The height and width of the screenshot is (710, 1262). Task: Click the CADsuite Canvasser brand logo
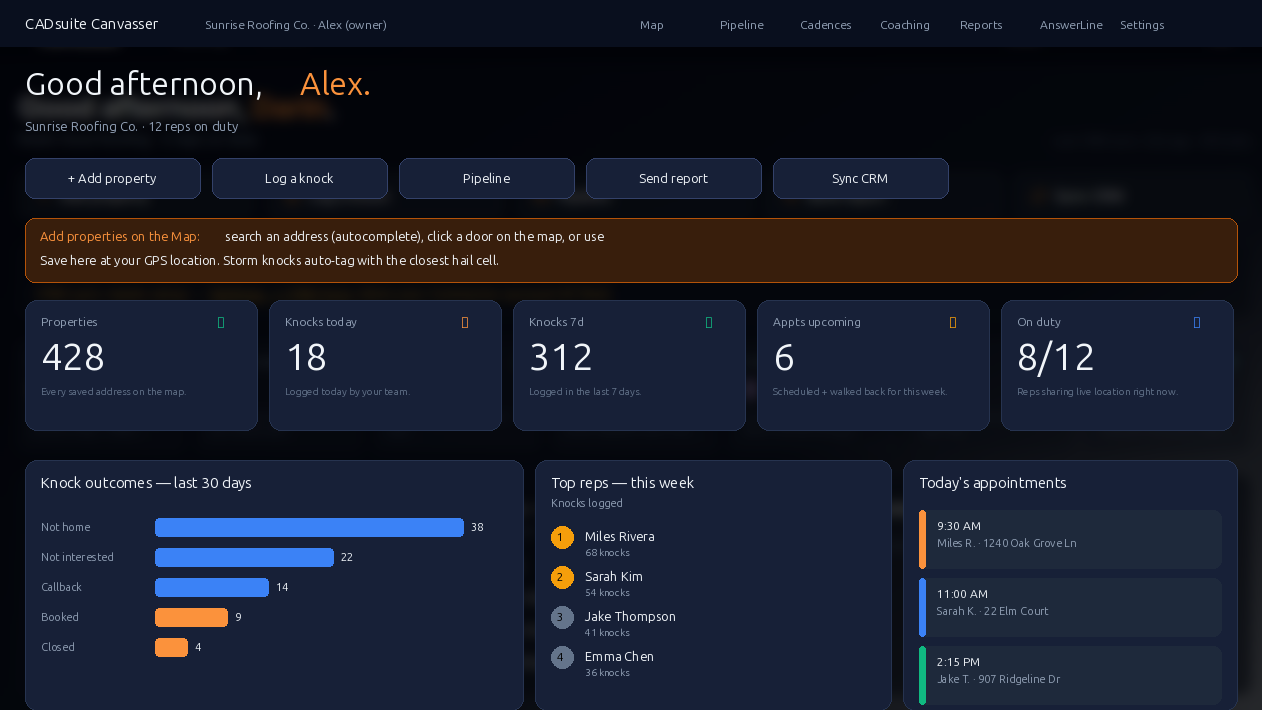coord(92,24)
